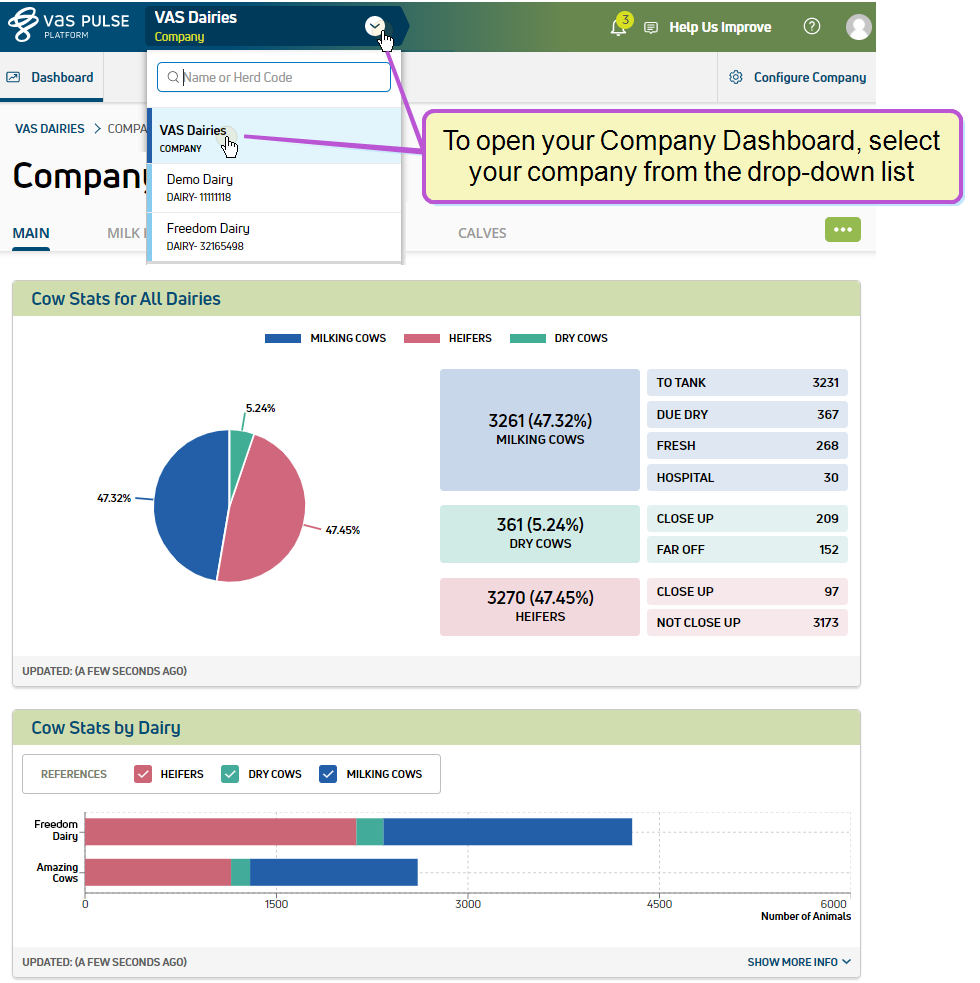980x983 pixels.
Task: Click the 361 (5.24%) DRY COWS tile
Action: (x=540, y=534)
